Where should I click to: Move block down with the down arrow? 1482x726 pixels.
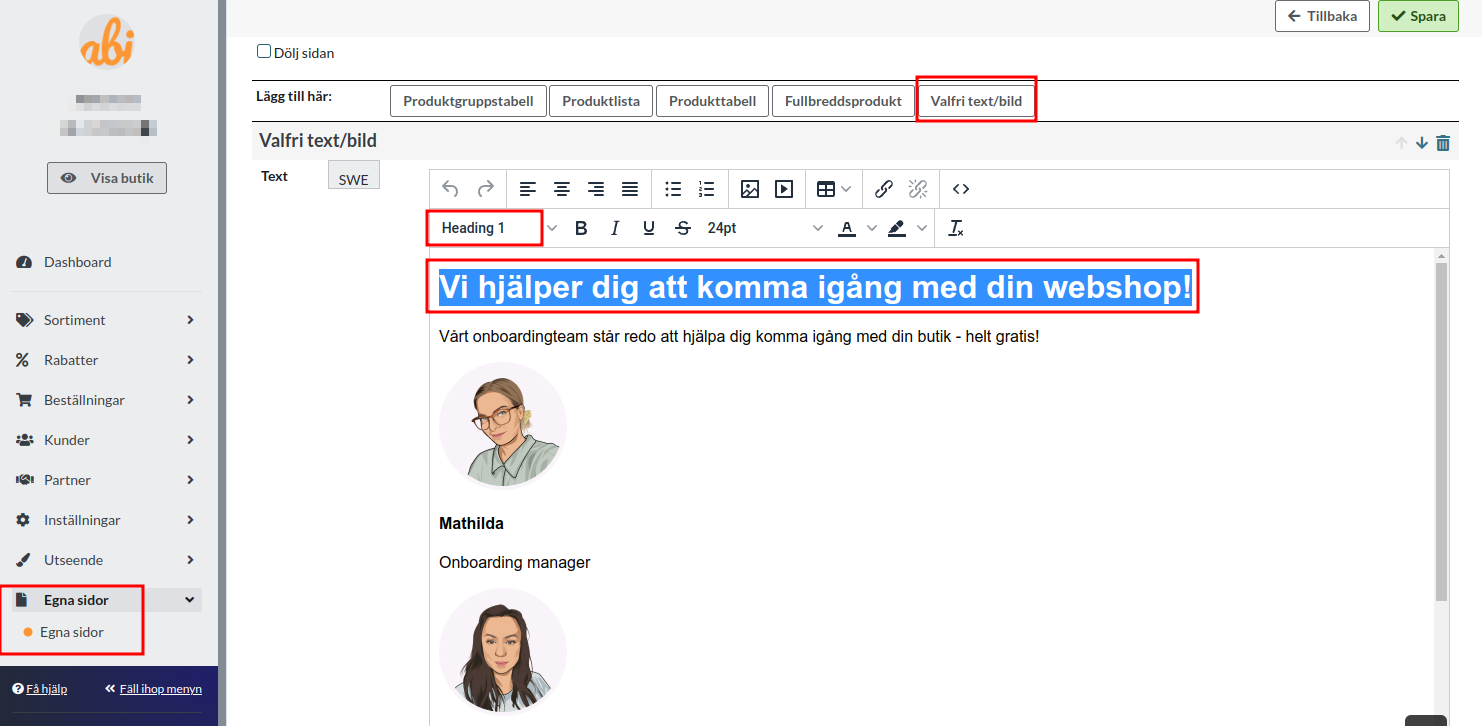[x=1422, y=143]
